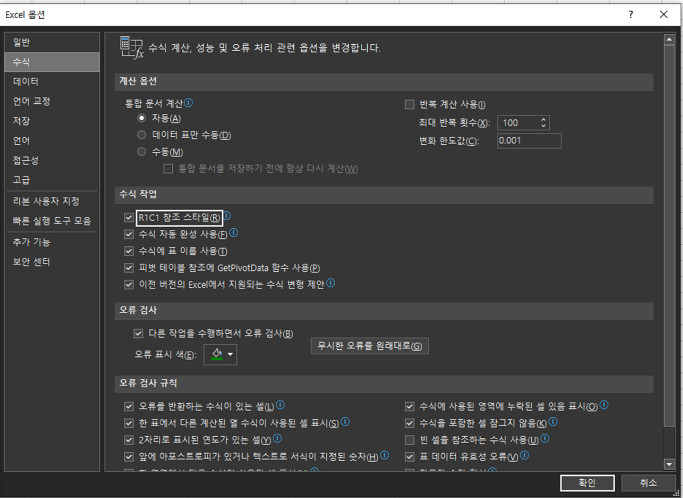Screen dimensions: 683x498
Task: Click scrollbar down arrow in options pane
Action: tap(669, 464)
